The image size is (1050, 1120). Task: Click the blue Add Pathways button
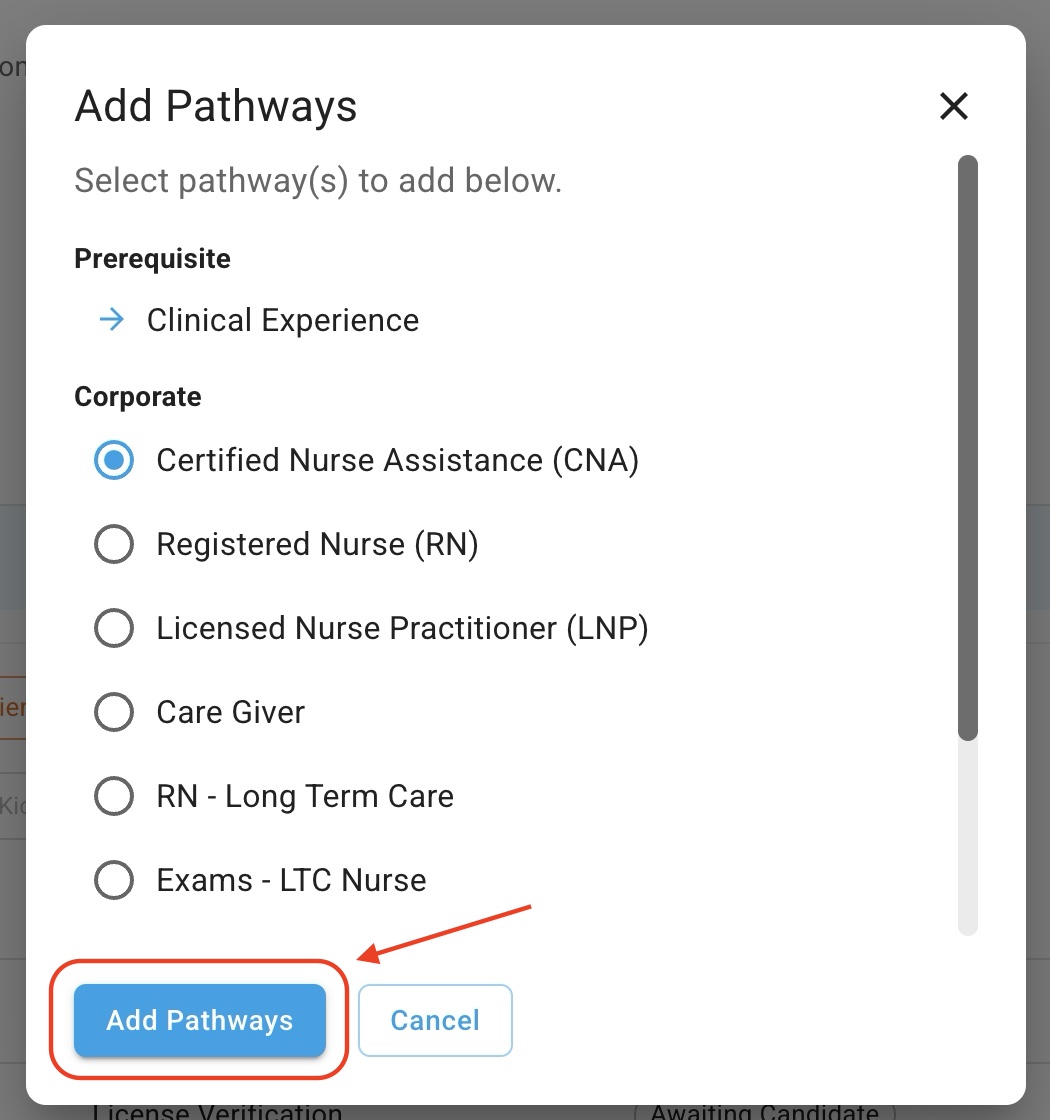point(200,1020)
